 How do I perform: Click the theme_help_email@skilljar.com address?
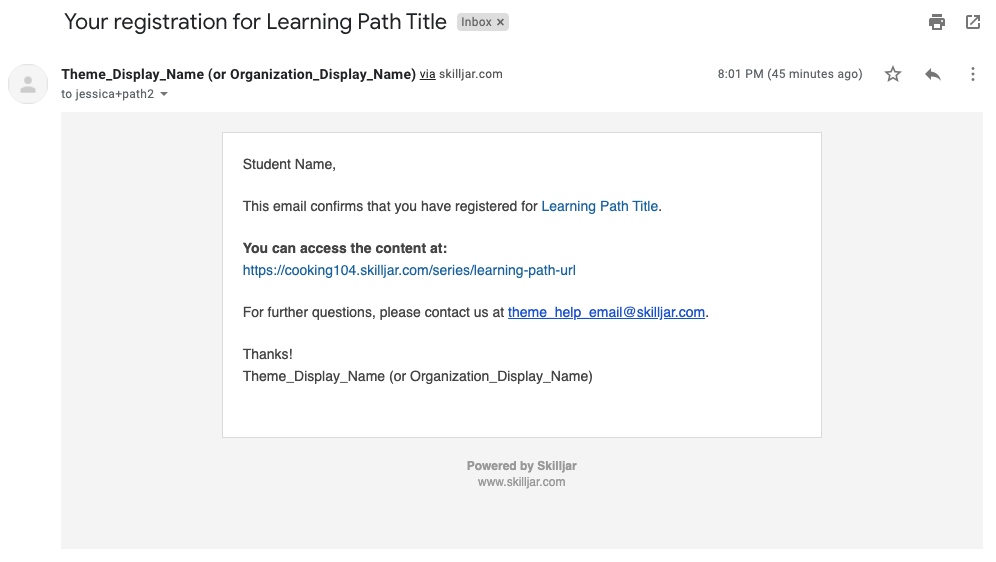click(606, 312)
